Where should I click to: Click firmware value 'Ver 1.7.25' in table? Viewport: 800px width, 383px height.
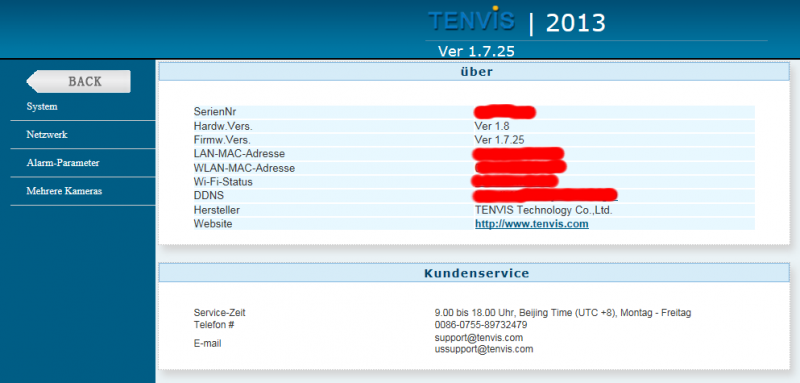499,140
